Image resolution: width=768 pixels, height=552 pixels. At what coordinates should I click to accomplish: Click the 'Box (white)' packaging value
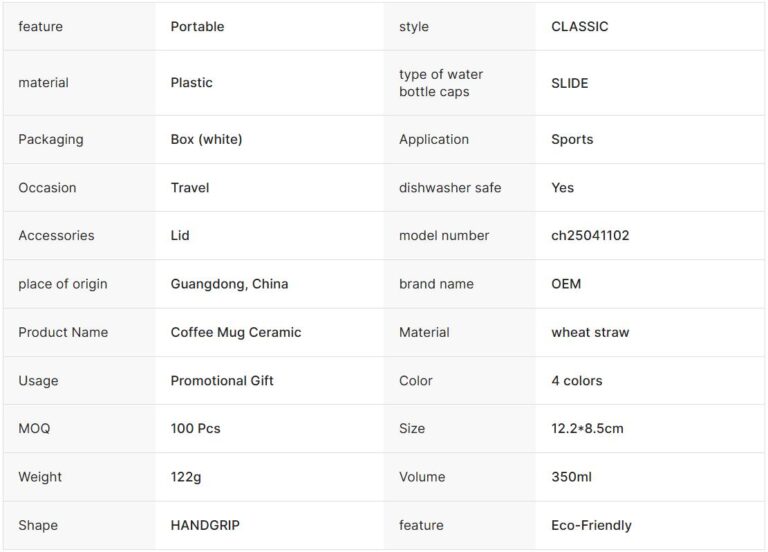[x=206, y=139]
